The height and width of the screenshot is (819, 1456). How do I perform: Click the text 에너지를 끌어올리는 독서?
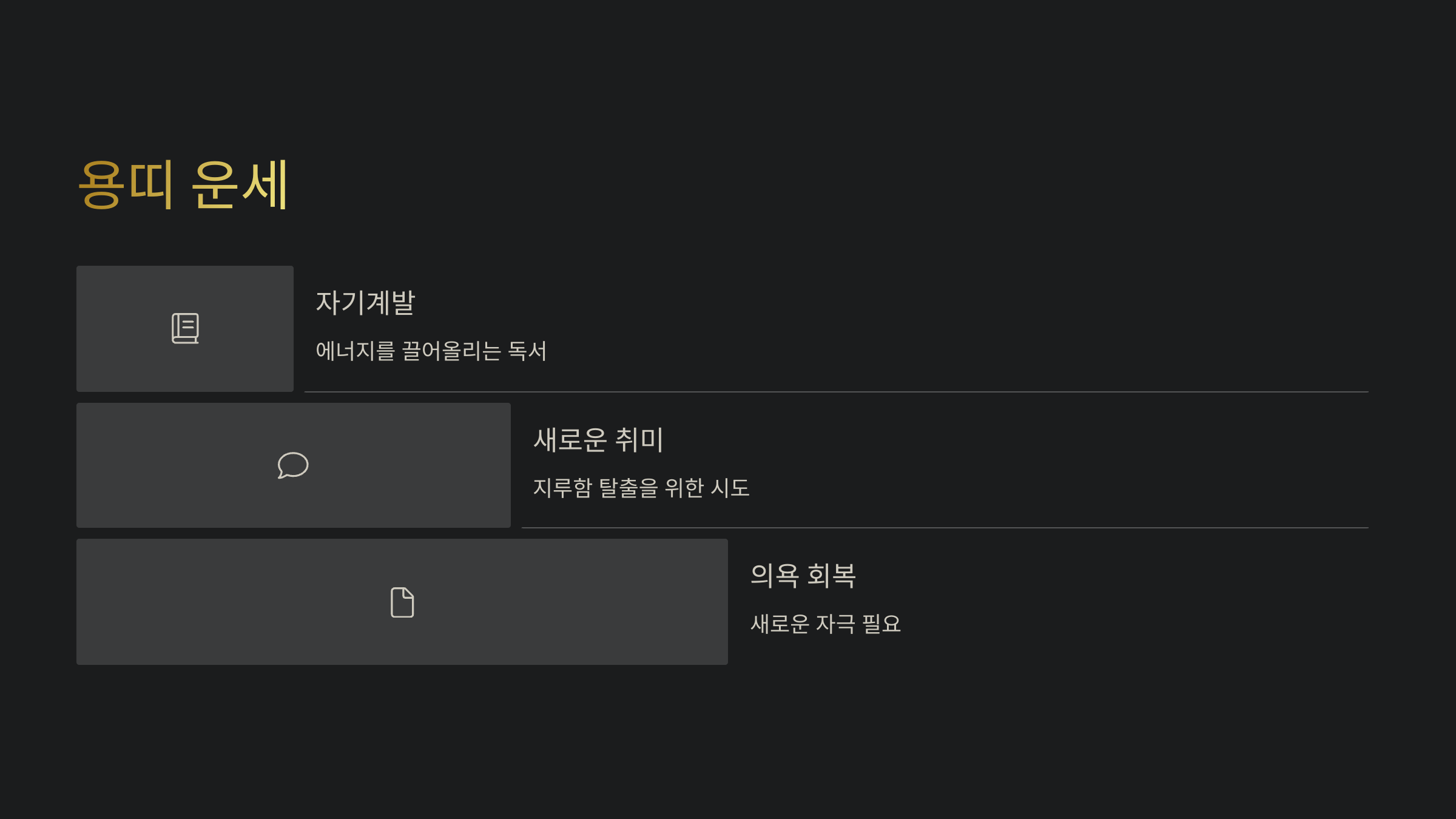pos(433,351)
